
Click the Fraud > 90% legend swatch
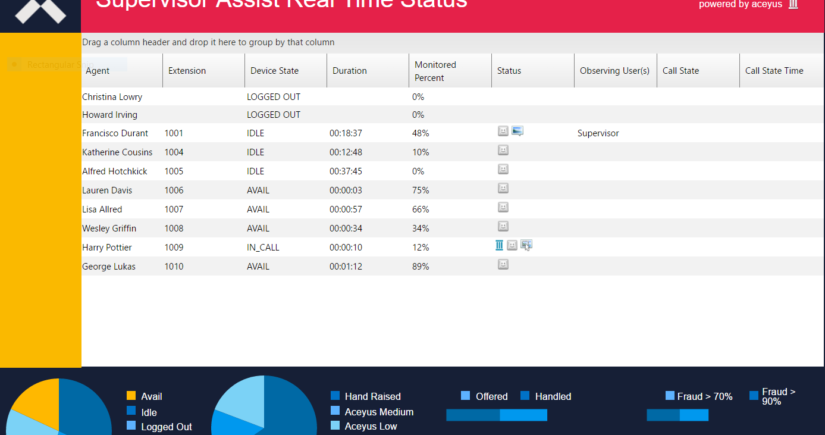pos(753,396)
